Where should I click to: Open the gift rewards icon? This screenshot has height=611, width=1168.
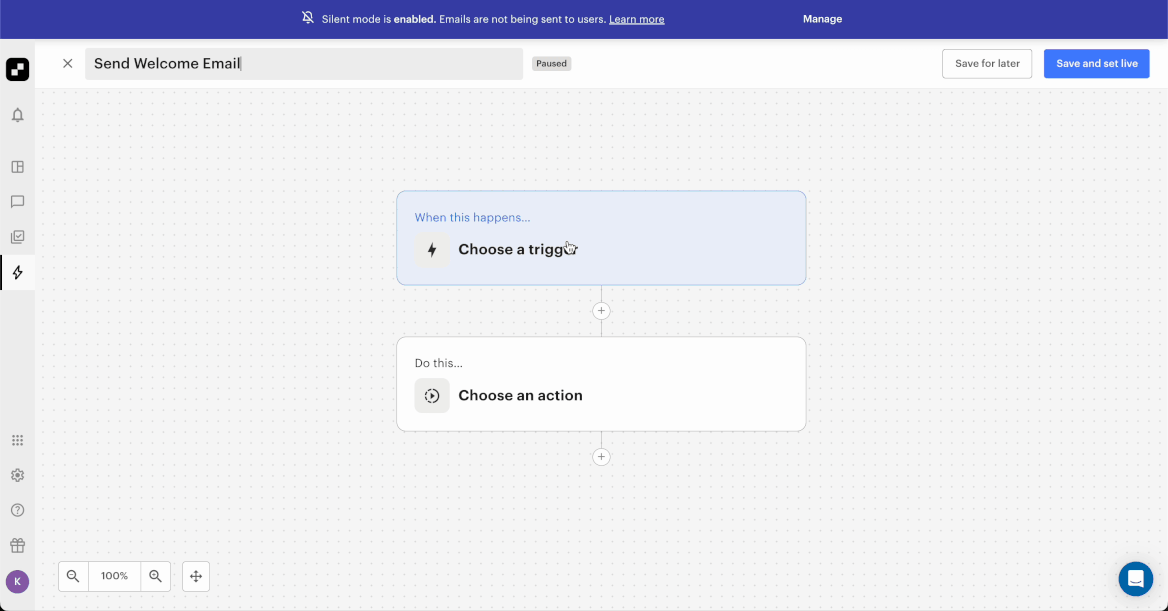17,545
